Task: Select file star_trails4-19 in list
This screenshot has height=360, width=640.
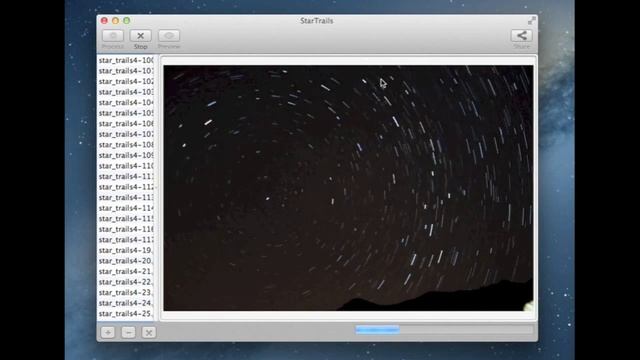Action: pos(126,251)
